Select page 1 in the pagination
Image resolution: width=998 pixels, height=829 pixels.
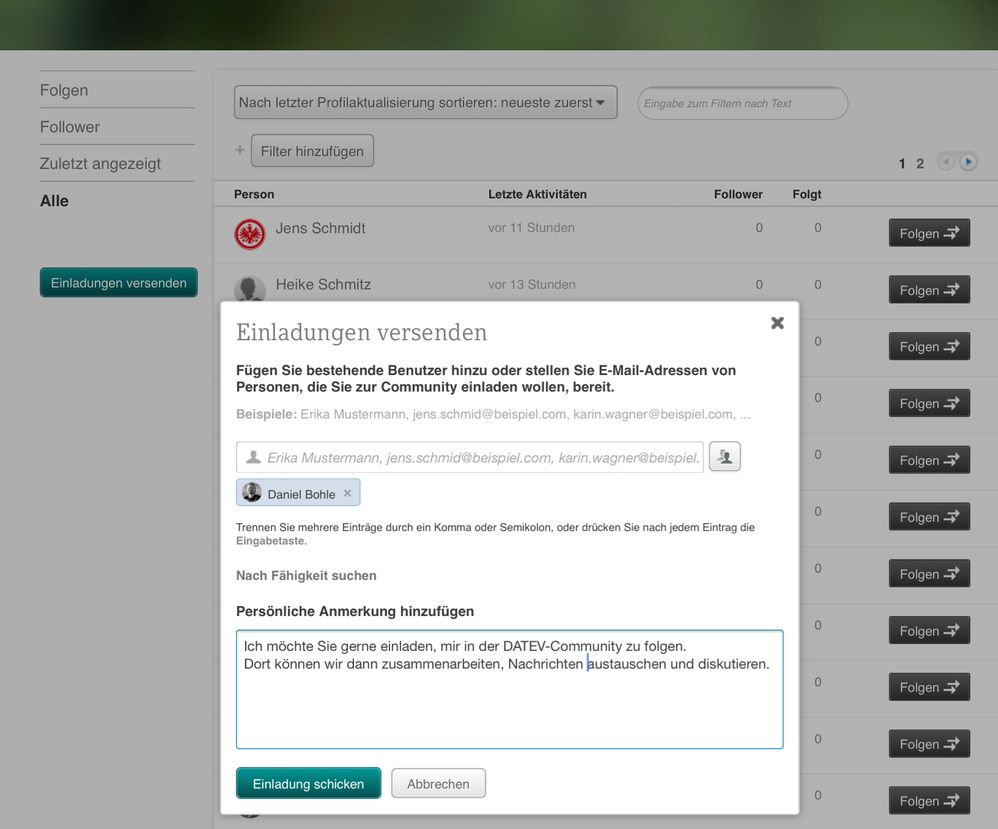[902, 164]
